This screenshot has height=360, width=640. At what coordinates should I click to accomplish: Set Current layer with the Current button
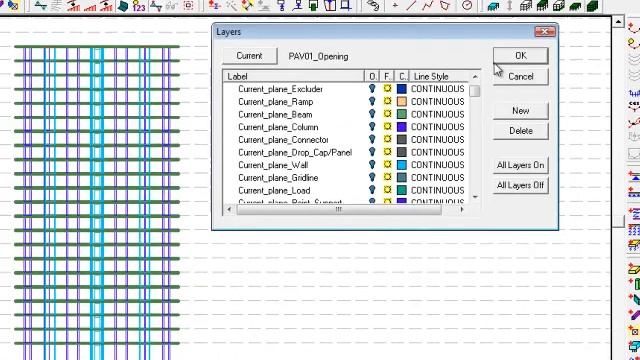click(x=249, y=56)
